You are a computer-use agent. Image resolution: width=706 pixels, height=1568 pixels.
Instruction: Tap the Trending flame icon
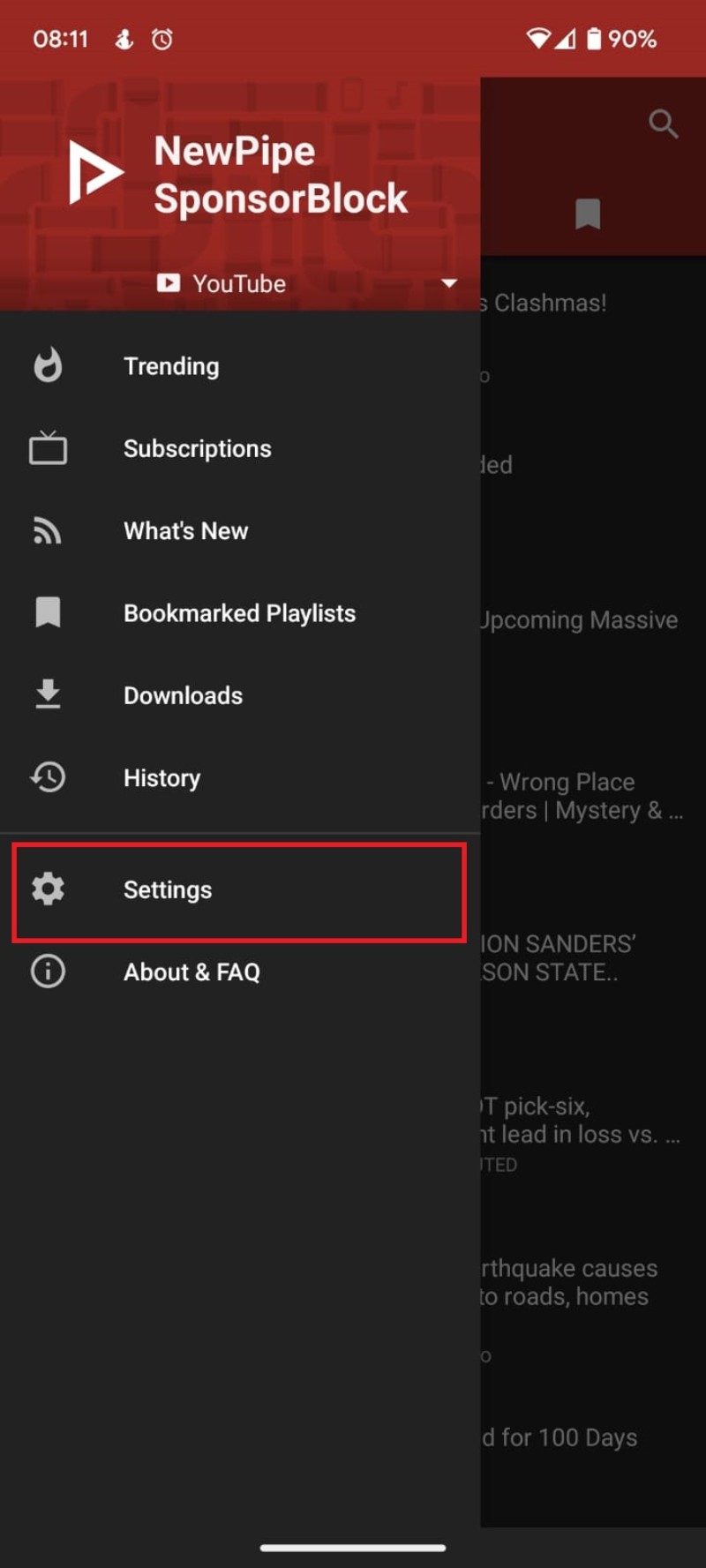point(48,365)
